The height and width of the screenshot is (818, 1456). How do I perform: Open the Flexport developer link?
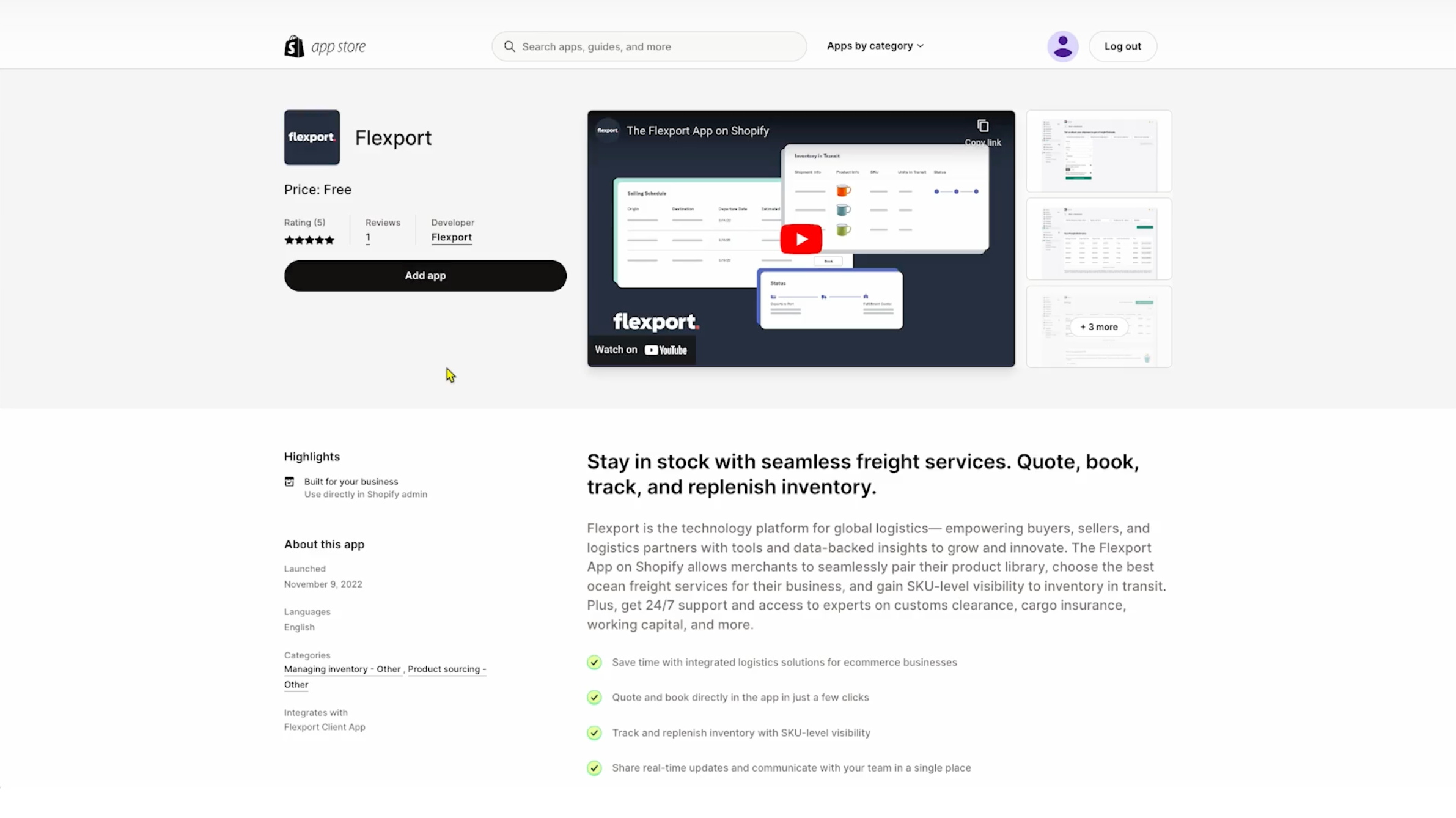451,237
